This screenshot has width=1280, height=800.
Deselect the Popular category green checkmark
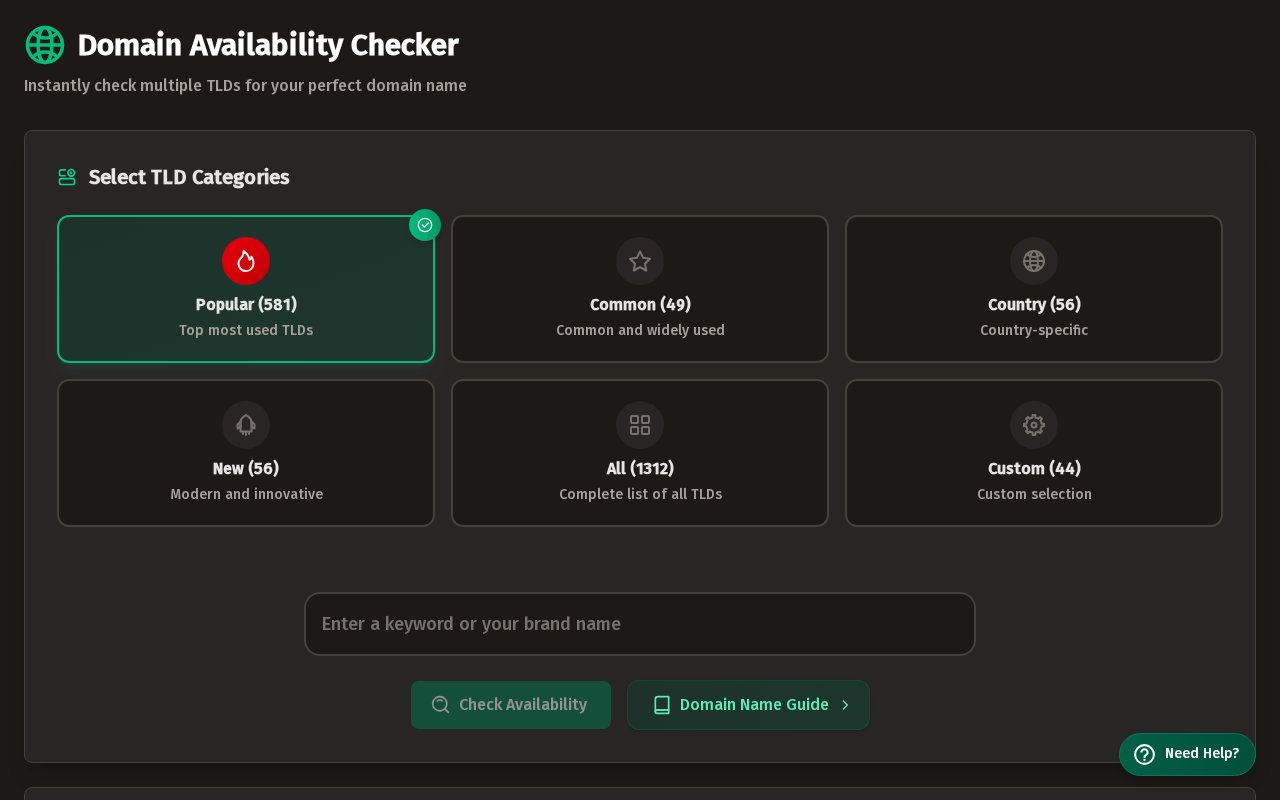pyautogui.click(x=425, y=225)
